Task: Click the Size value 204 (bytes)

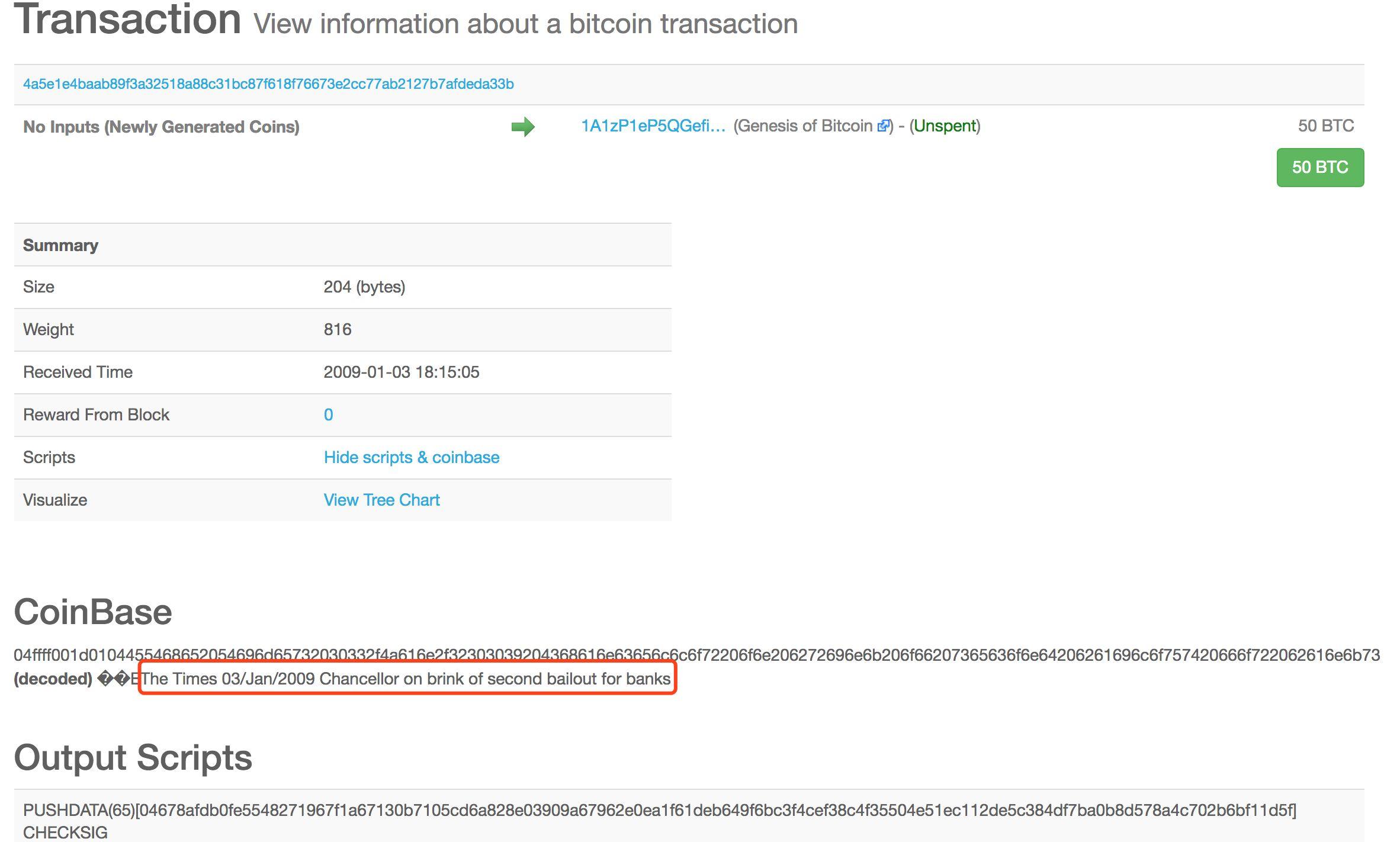Action: tap(364, 287)
